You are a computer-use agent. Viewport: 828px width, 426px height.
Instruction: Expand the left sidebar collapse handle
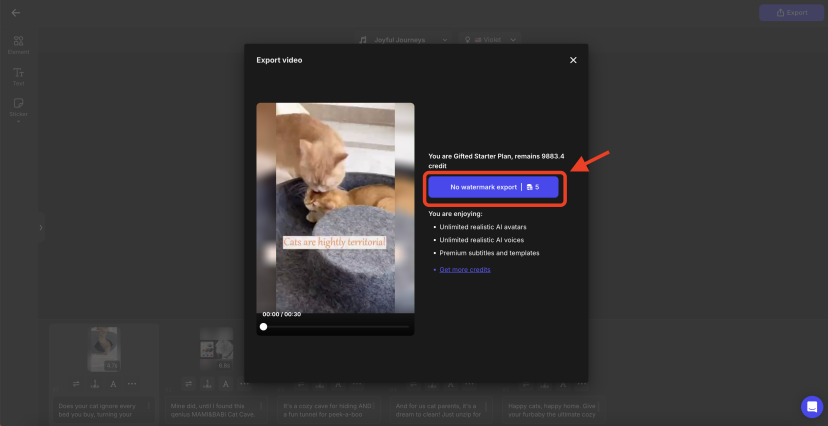(41, 228)
